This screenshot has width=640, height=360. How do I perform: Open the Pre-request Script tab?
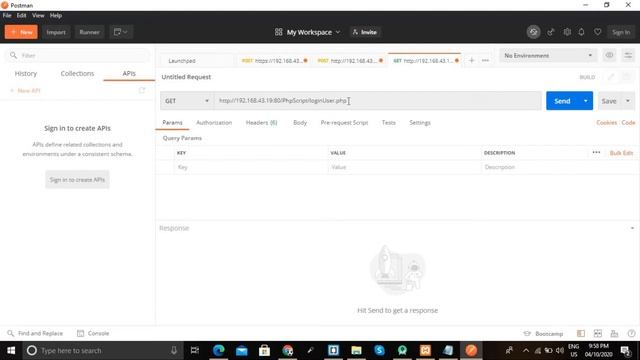344,122
